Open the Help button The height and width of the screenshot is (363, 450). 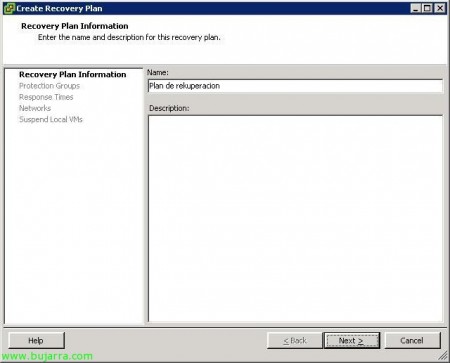(x=36, y=340)
